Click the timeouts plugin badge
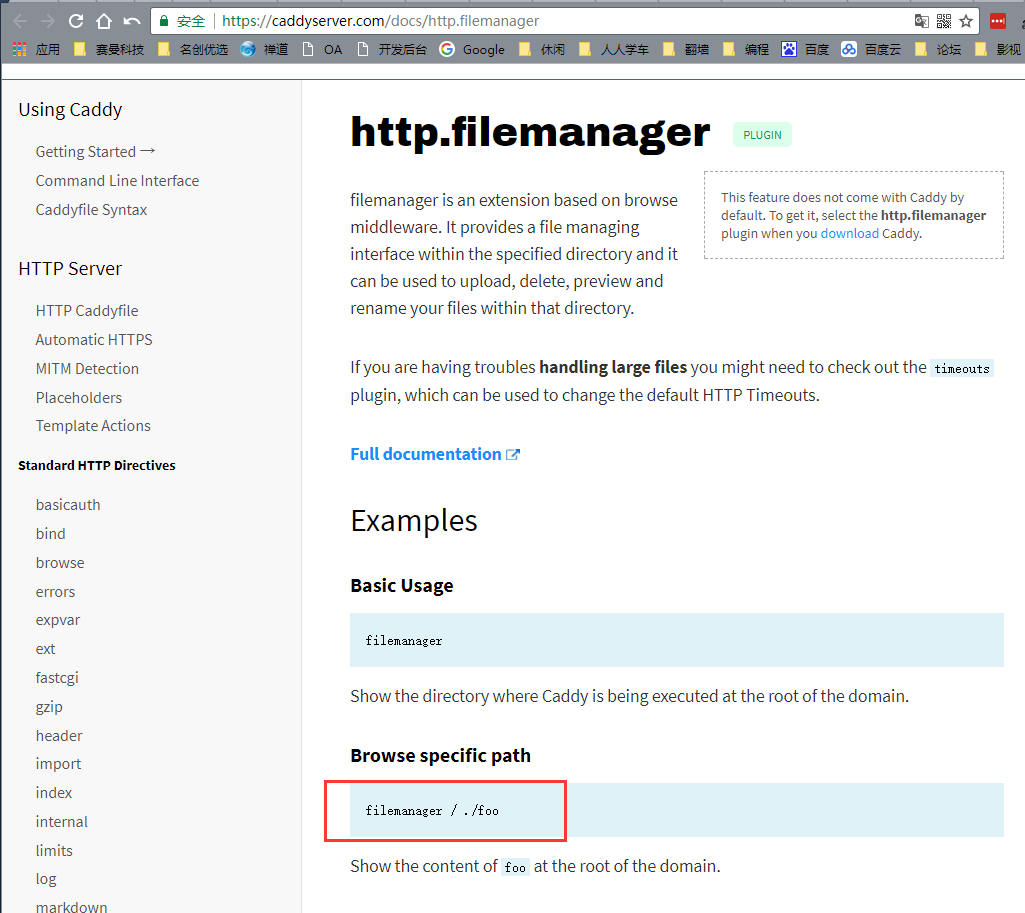 pos(960,368)
